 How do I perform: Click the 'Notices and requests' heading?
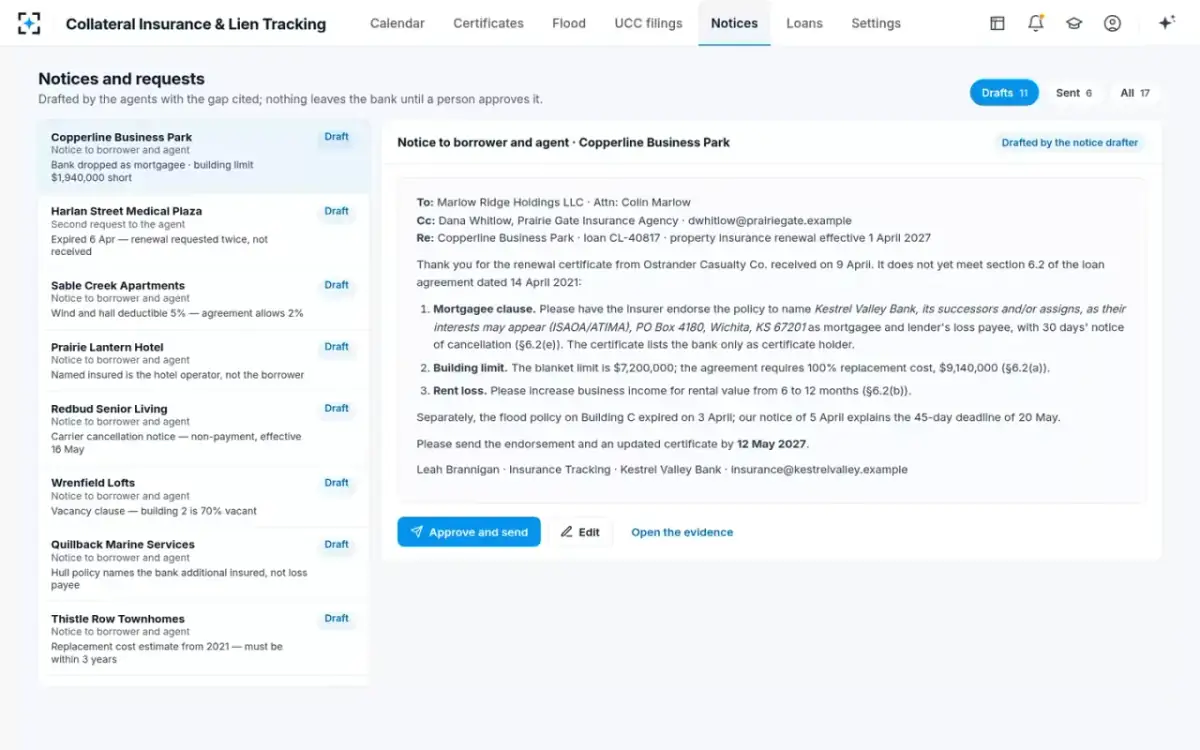click(121, 79)
